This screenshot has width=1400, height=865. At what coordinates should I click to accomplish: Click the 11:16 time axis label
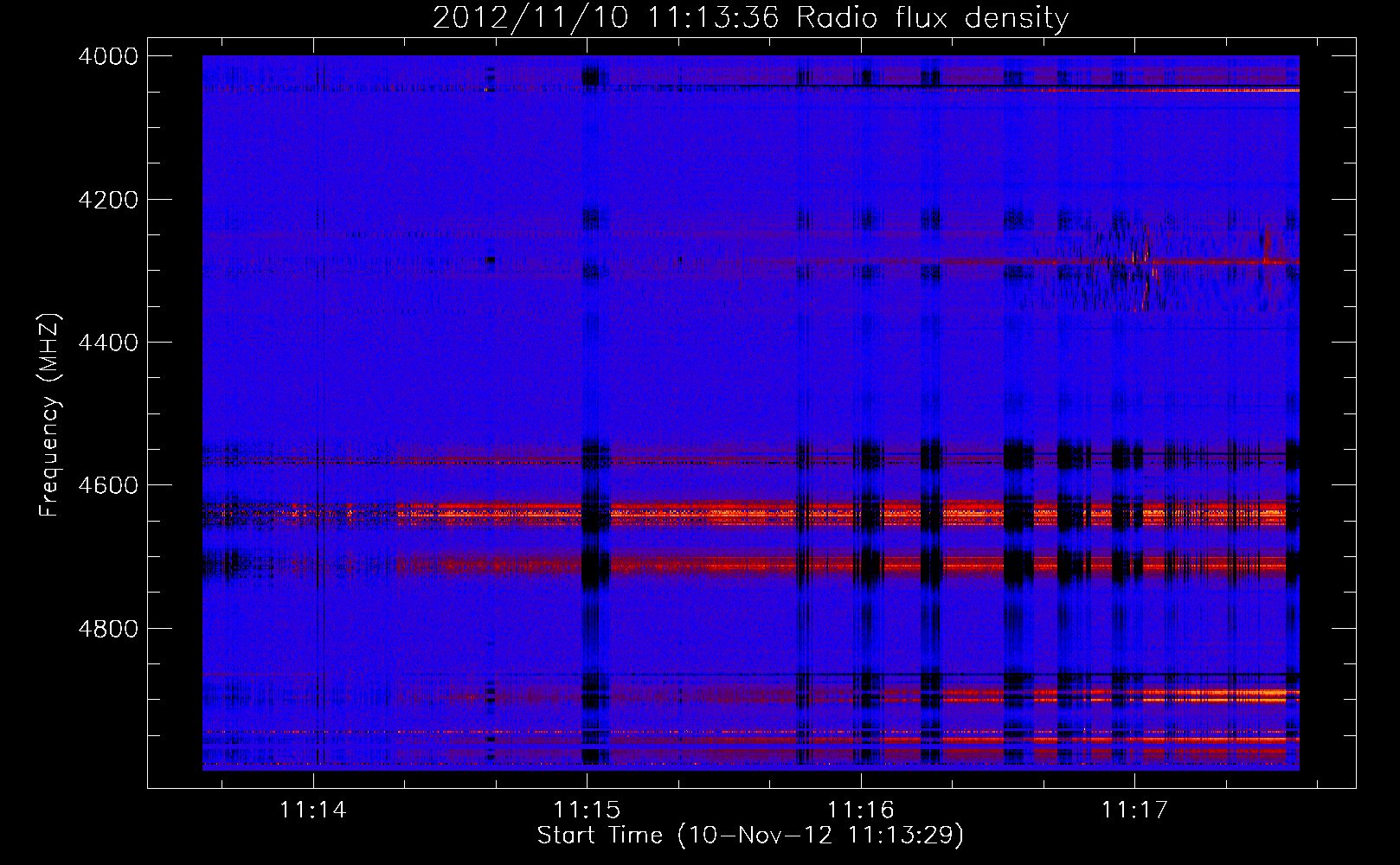(861, 811)
